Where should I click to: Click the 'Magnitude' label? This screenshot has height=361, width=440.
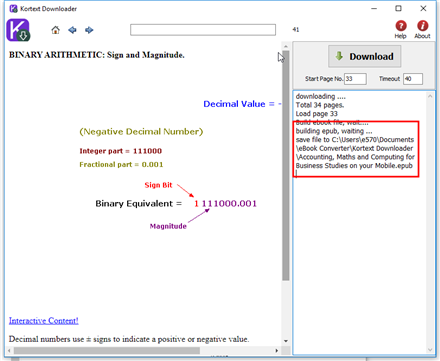[x=168, y=226]
